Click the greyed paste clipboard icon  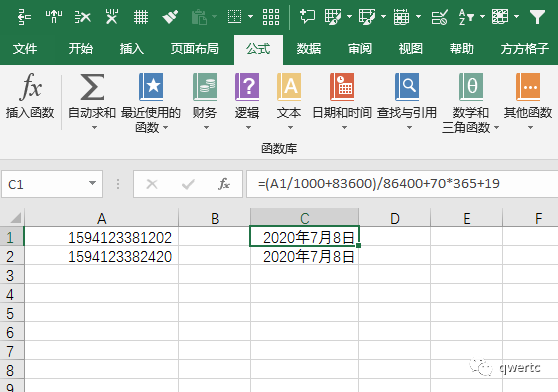pos(199,17)
